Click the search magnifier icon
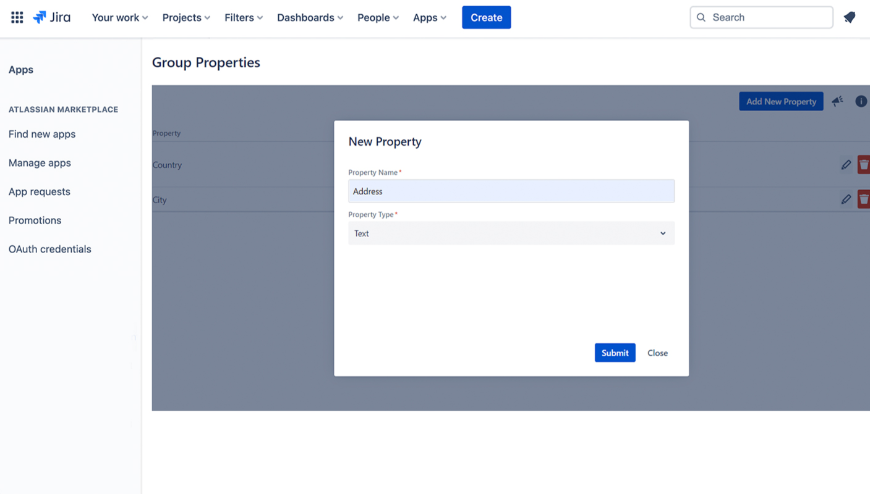The height and width of the screenshot is (494, 870). [701, 17]
